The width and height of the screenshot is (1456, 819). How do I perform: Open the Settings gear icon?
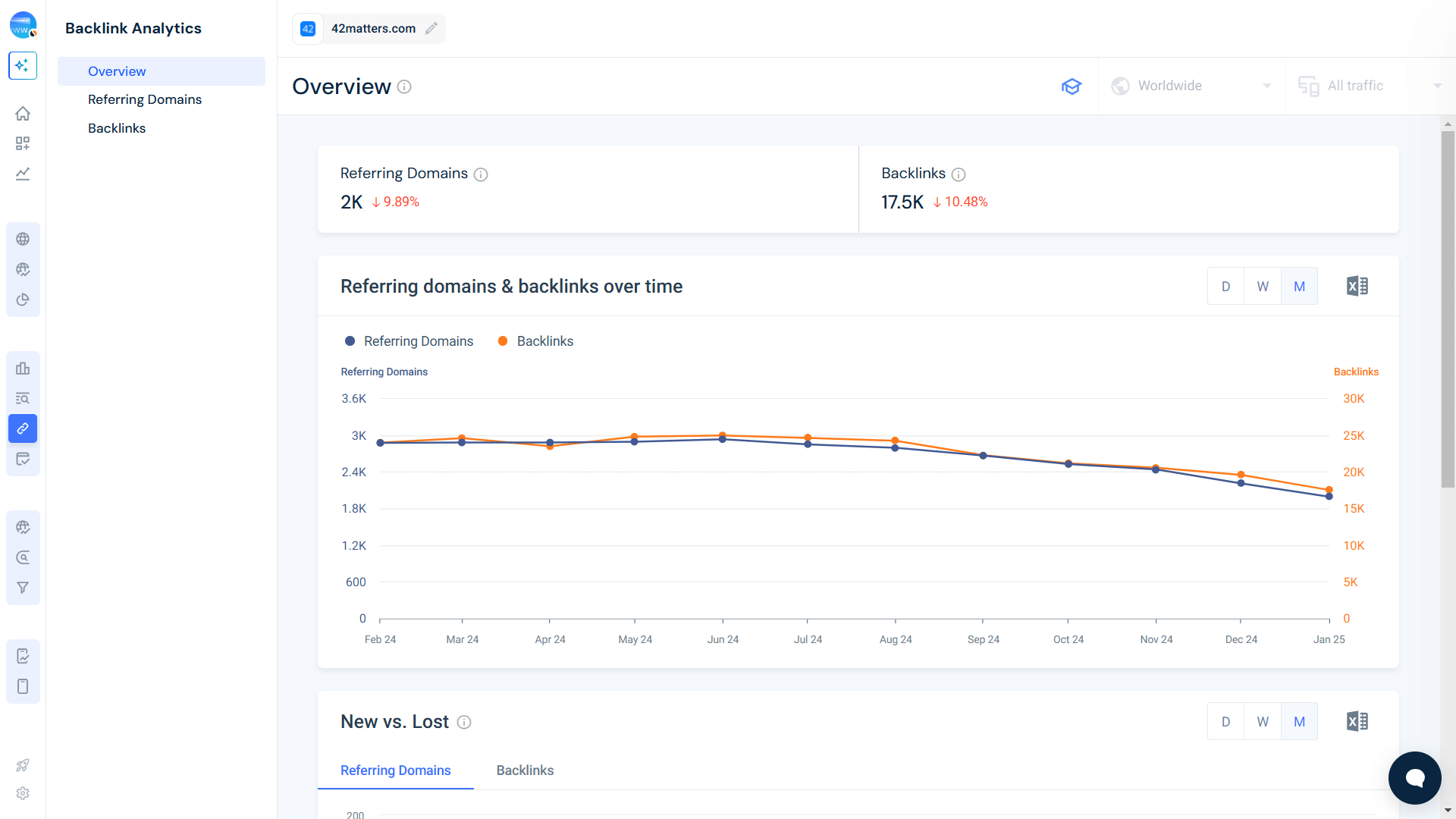point(23,793)
